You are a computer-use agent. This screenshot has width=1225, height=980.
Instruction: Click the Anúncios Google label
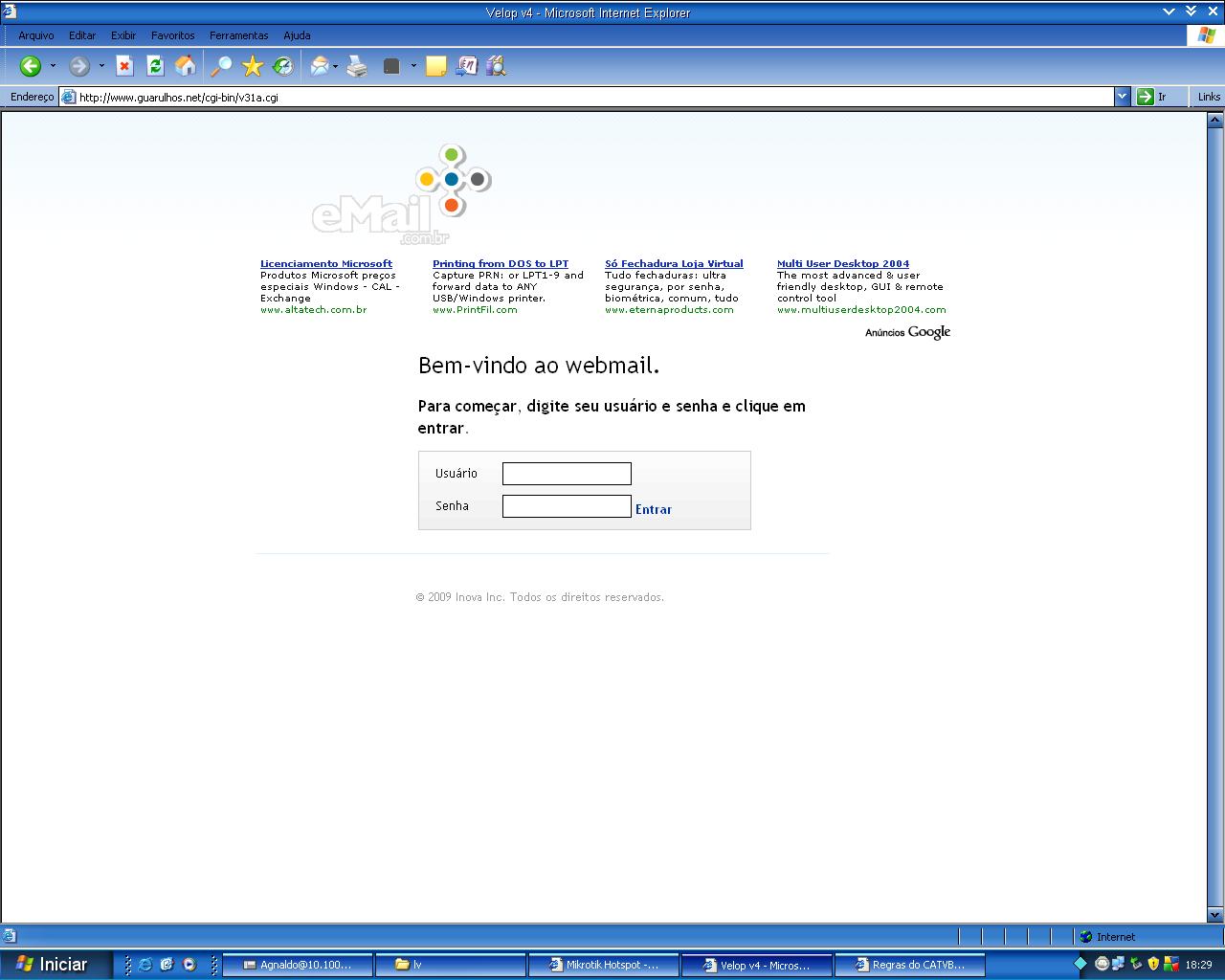pyautogui.click(x=907, y=332)
